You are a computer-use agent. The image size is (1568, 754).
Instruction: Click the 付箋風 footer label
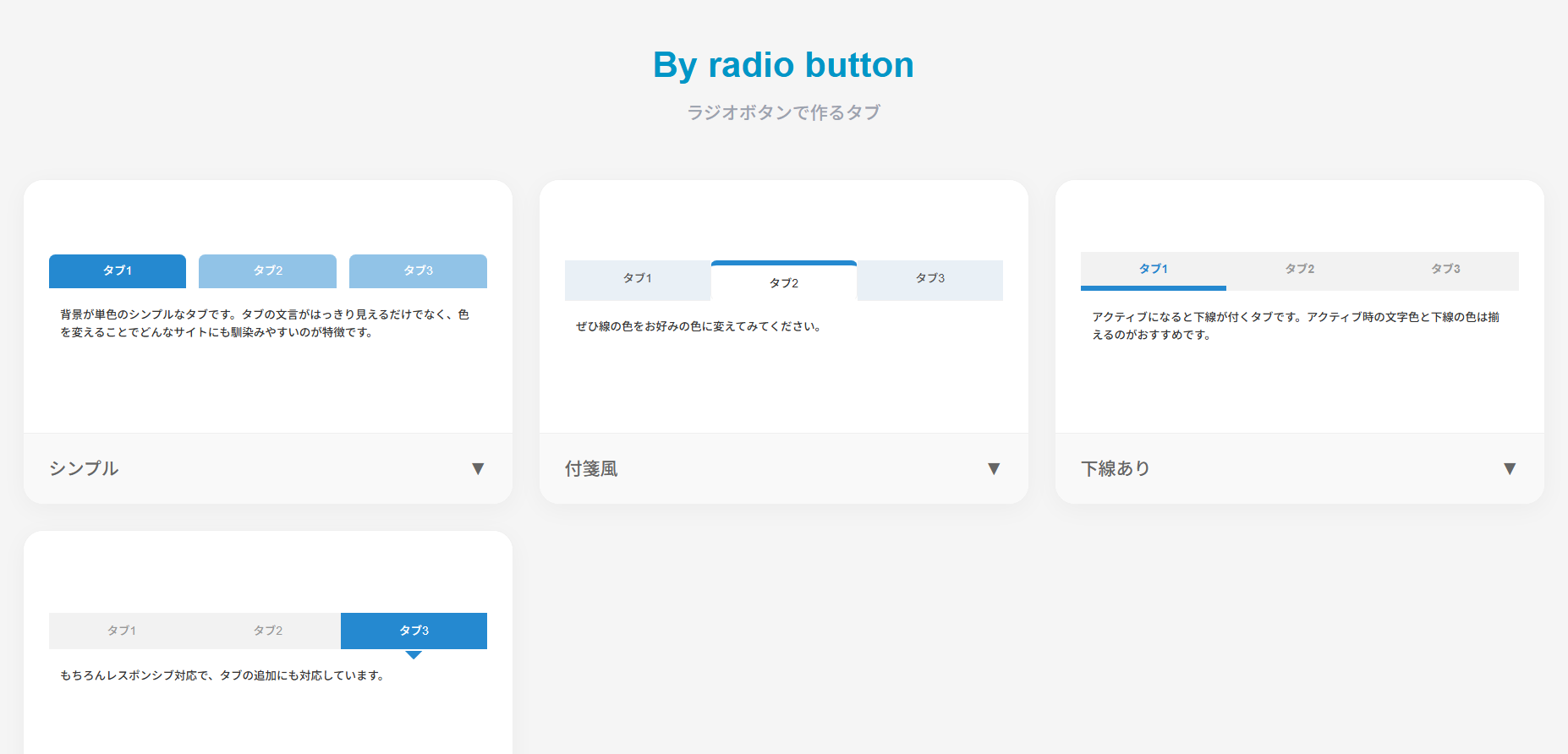591,468
